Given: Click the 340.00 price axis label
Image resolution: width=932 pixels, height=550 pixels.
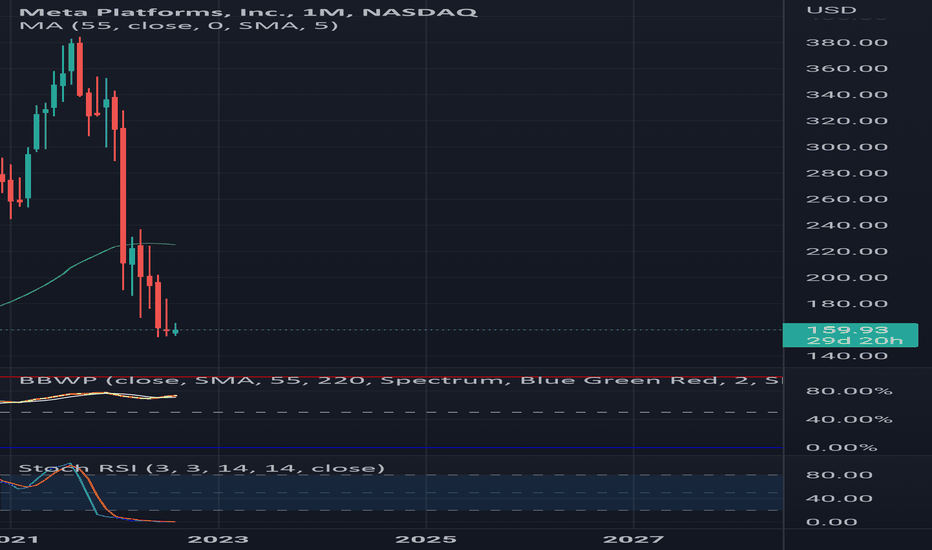Looking at the screenshot, I should click(846, 95).
